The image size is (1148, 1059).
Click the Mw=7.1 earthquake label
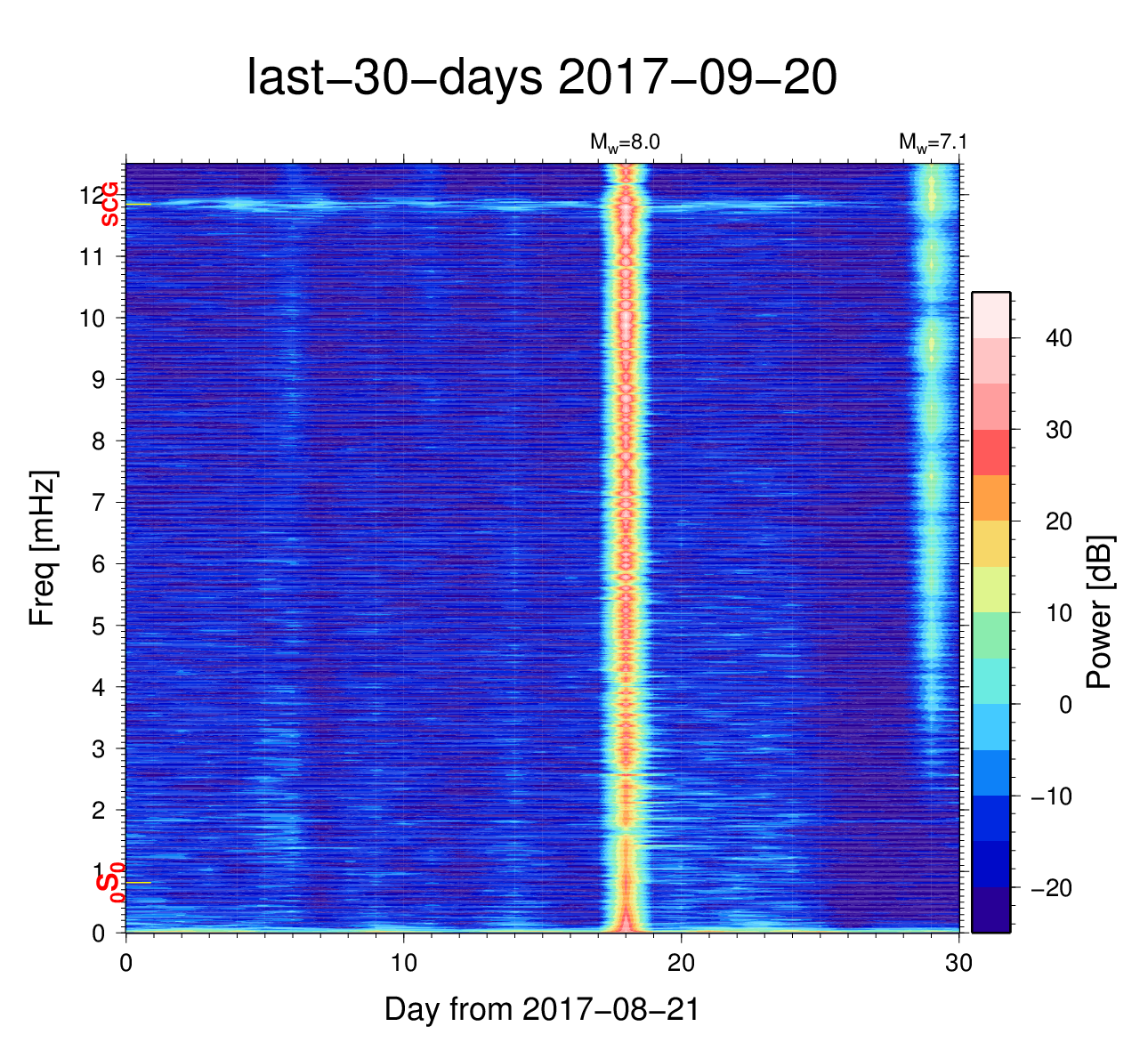pyautogui.click(x=932, y=142)
